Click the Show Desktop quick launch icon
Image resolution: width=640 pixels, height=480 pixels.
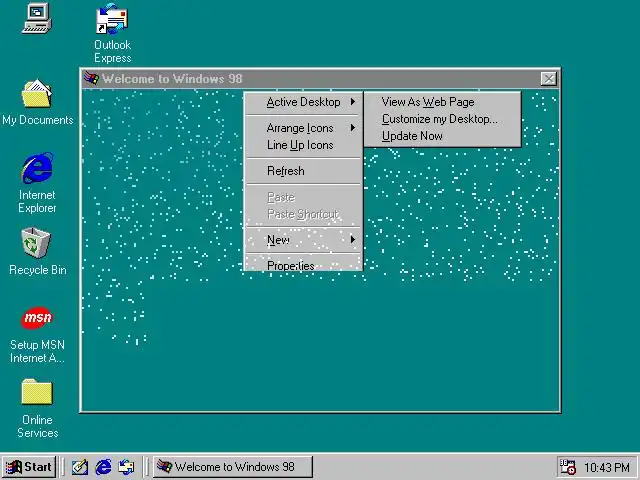[80, 467]
